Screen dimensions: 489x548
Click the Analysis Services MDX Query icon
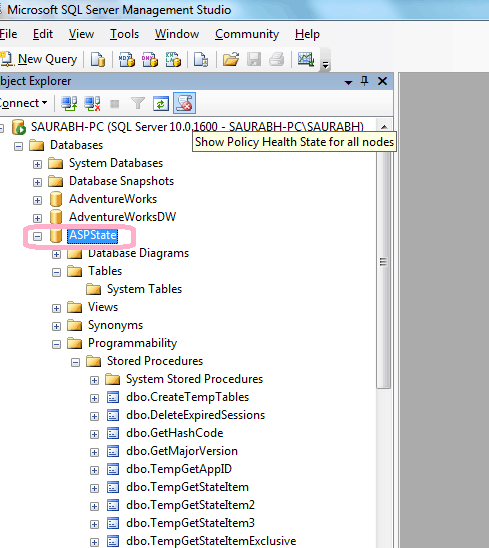pyautogui.click(x=127, y=59)
